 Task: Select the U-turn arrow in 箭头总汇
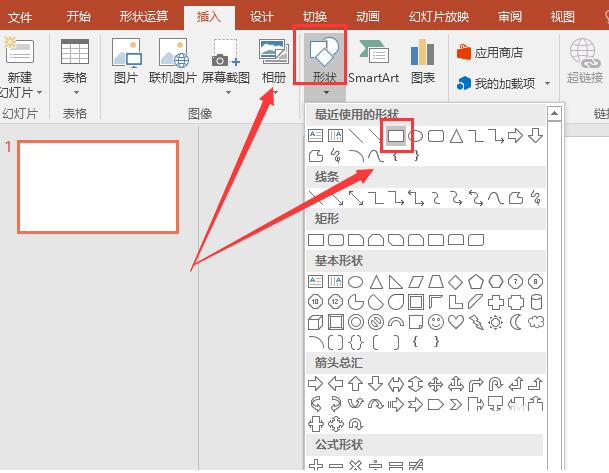pyautogui.click(x=496, y=384)
